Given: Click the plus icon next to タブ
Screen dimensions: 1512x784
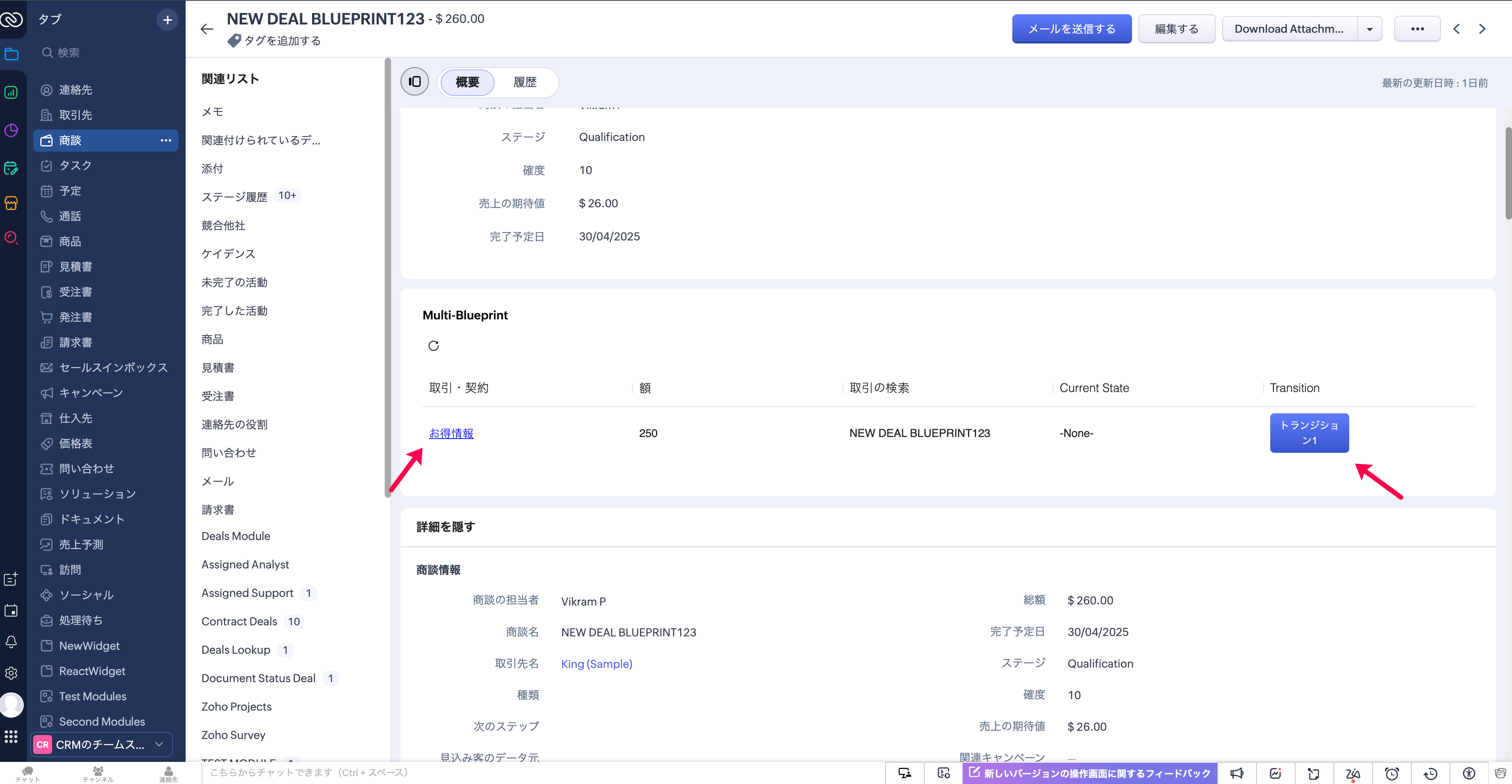Looking at the screenshot, I should tap(167, 20).
